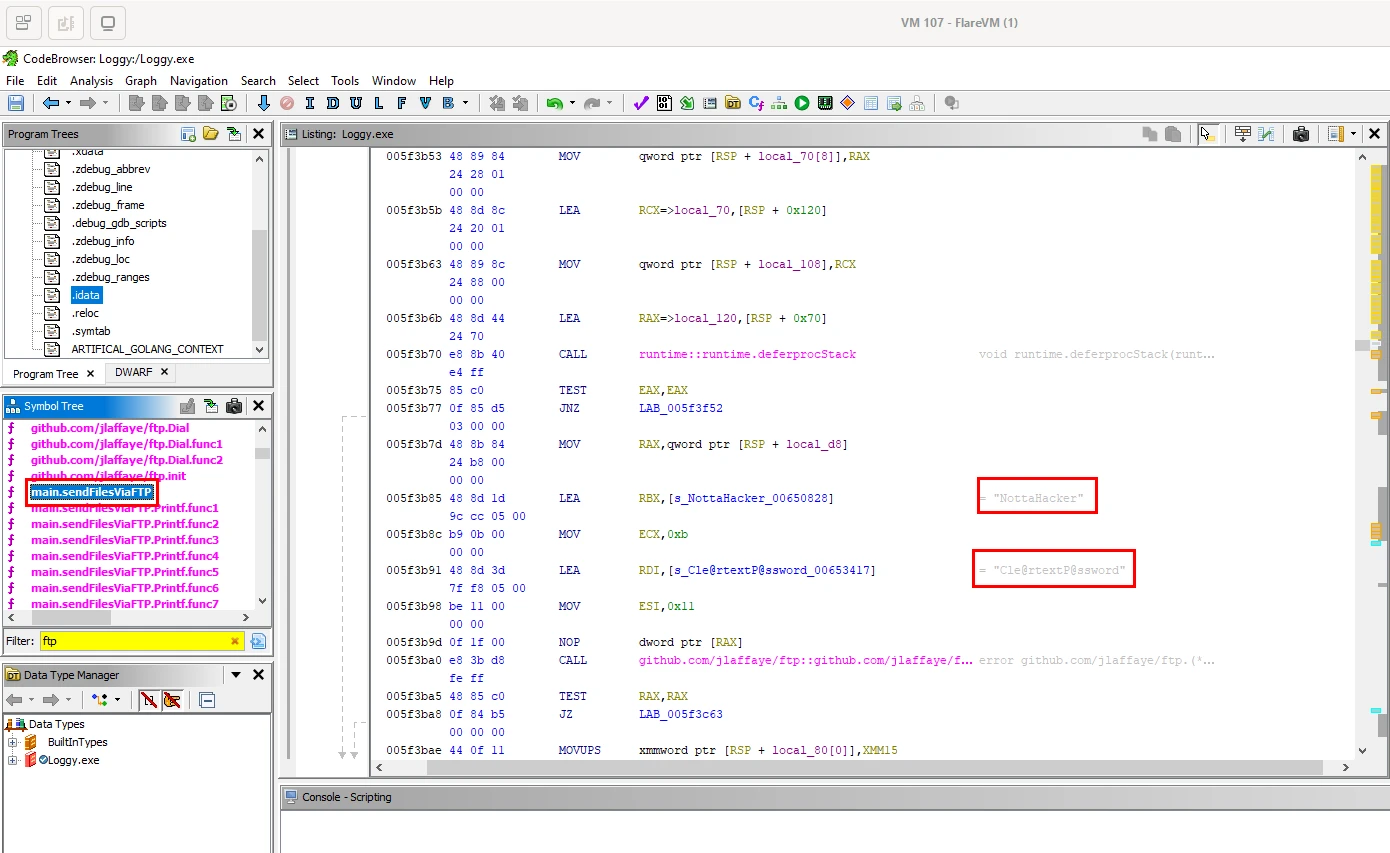Click the LAB_005f3c63 jump label
1390x853 pixels.
pyautogui.click(x=680, y=714)
